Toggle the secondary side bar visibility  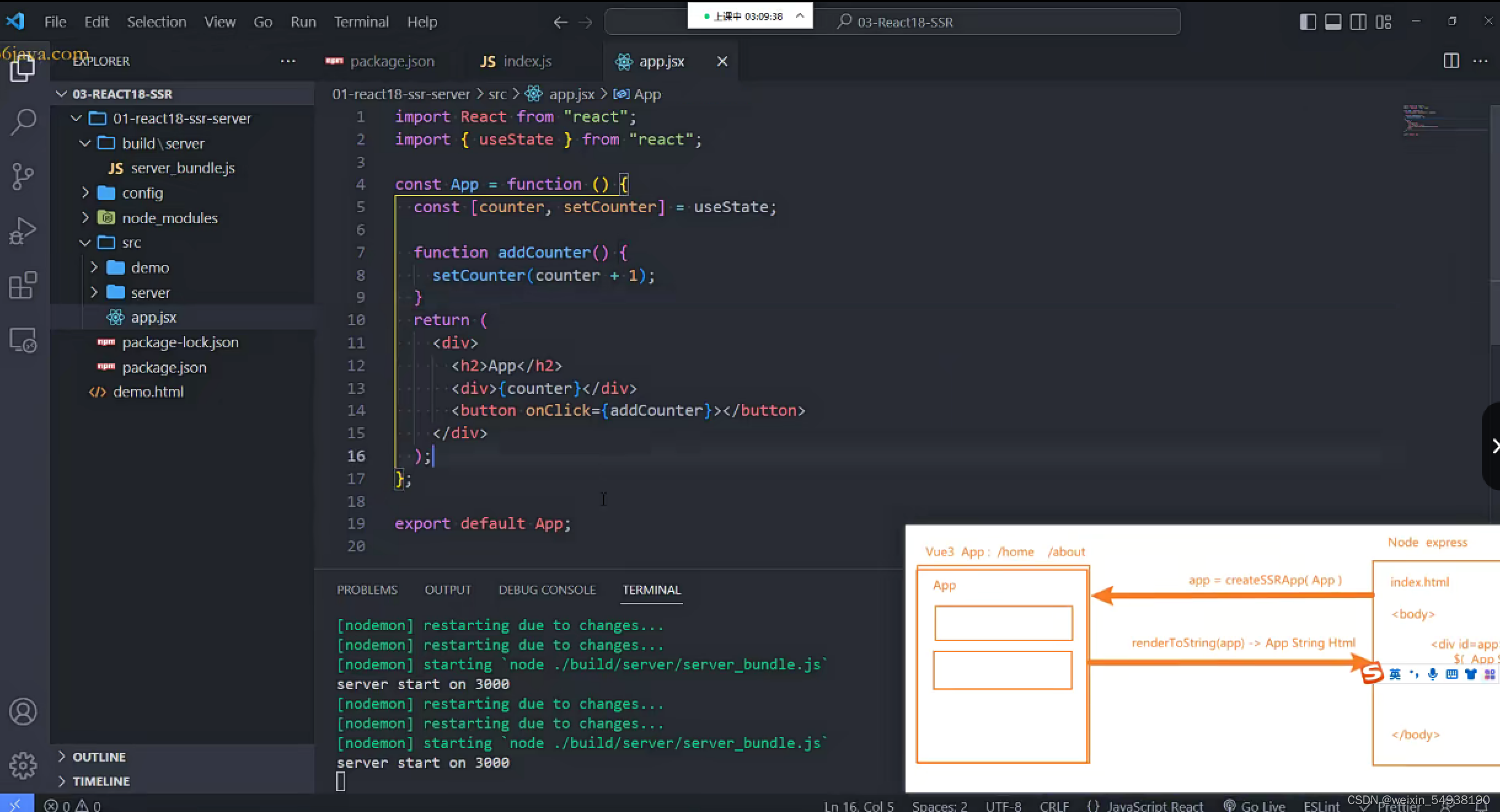tap(1358, 22)
